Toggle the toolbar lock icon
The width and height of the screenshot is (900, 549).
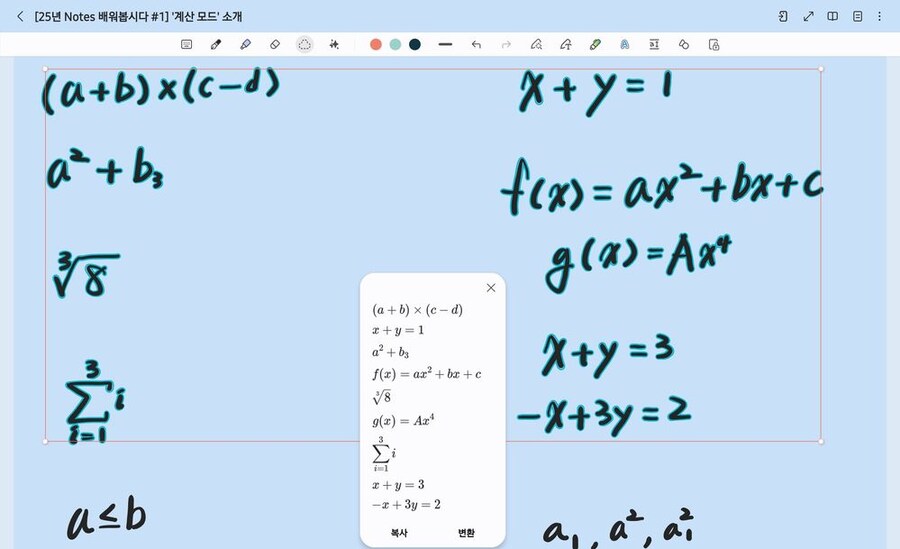pyautogui.click(x=713, y=44)
